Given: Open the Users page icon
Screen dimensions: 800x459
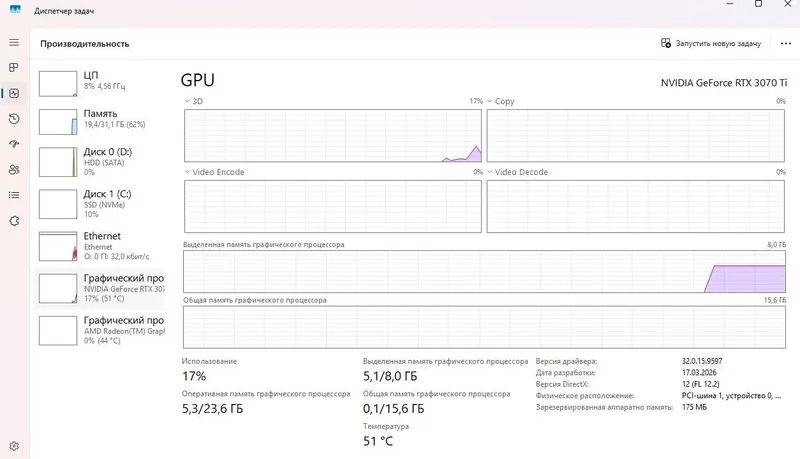Looking at the screenshot, I should [14, 170].
